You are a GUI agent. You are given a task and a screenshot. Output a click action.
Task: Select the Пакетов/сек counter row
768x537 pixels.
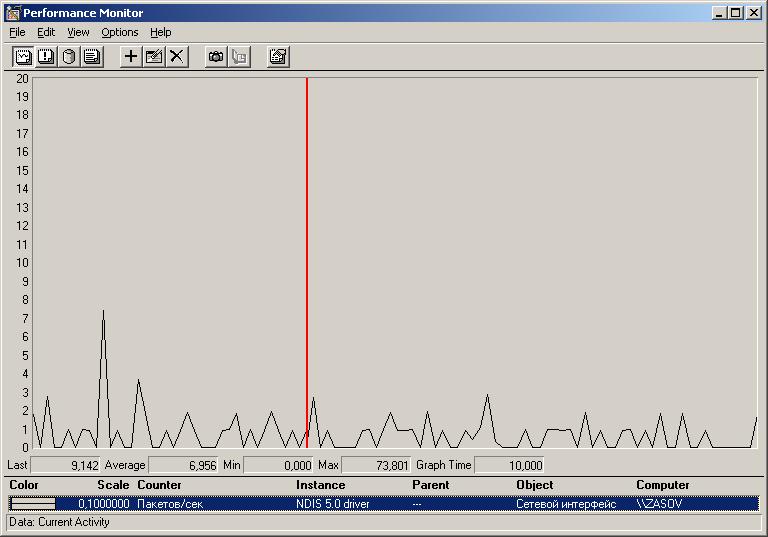pyautogui.click(x=384, y=504)
